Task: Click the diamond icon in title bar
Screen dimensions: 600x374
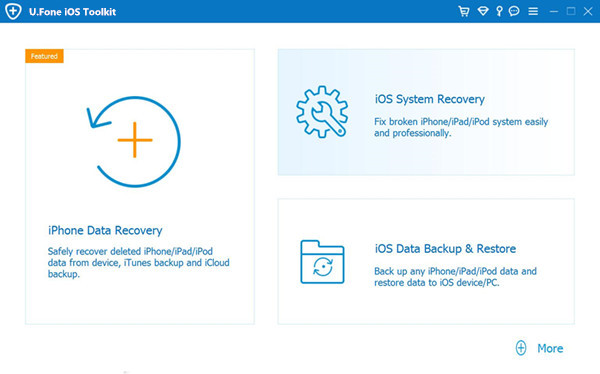Action: [x=483, y=11]
